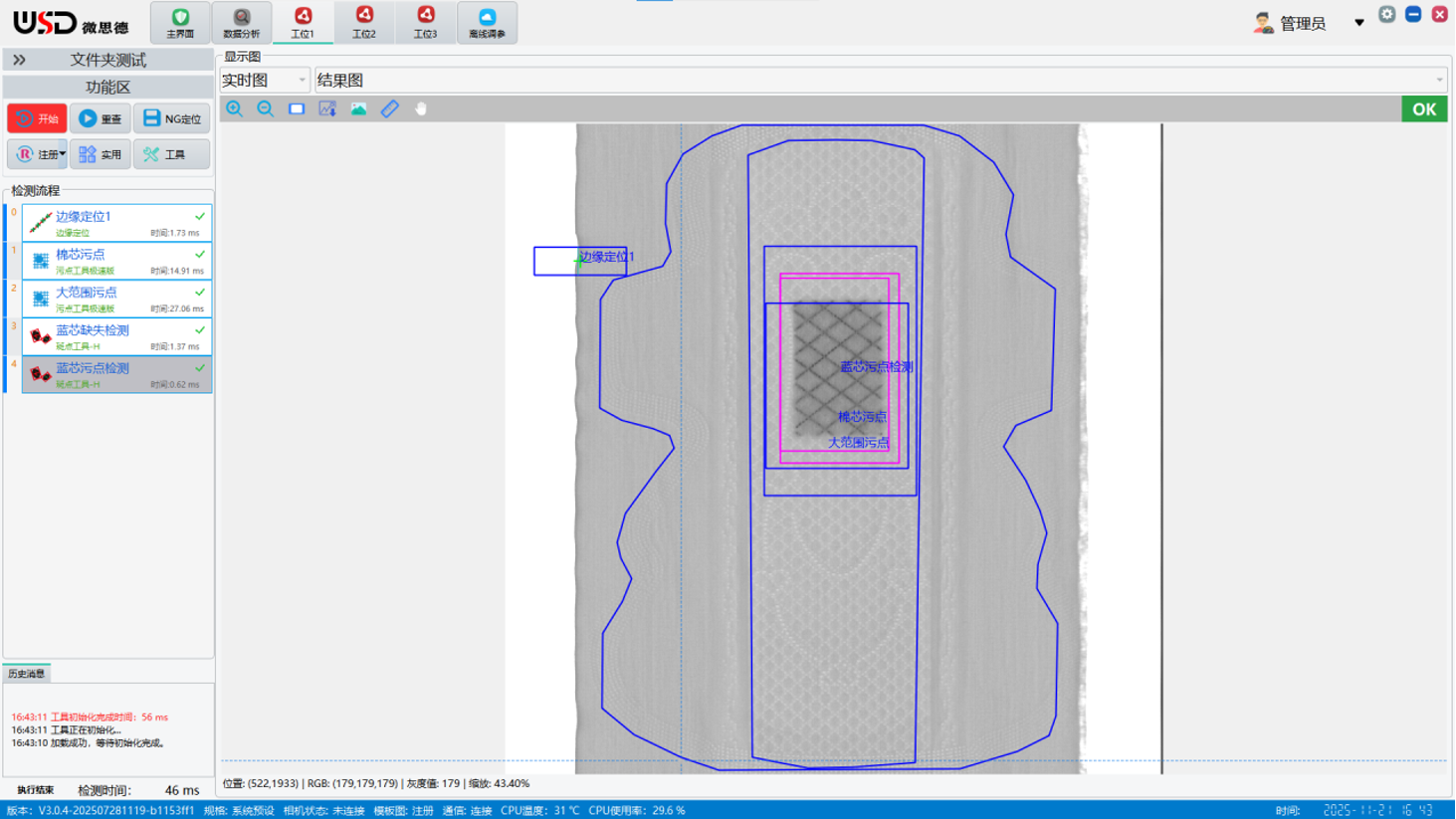Click the 蓝芯污点检测 label in image
Viewport: 1456px width, 819px height.
[876, 366]
